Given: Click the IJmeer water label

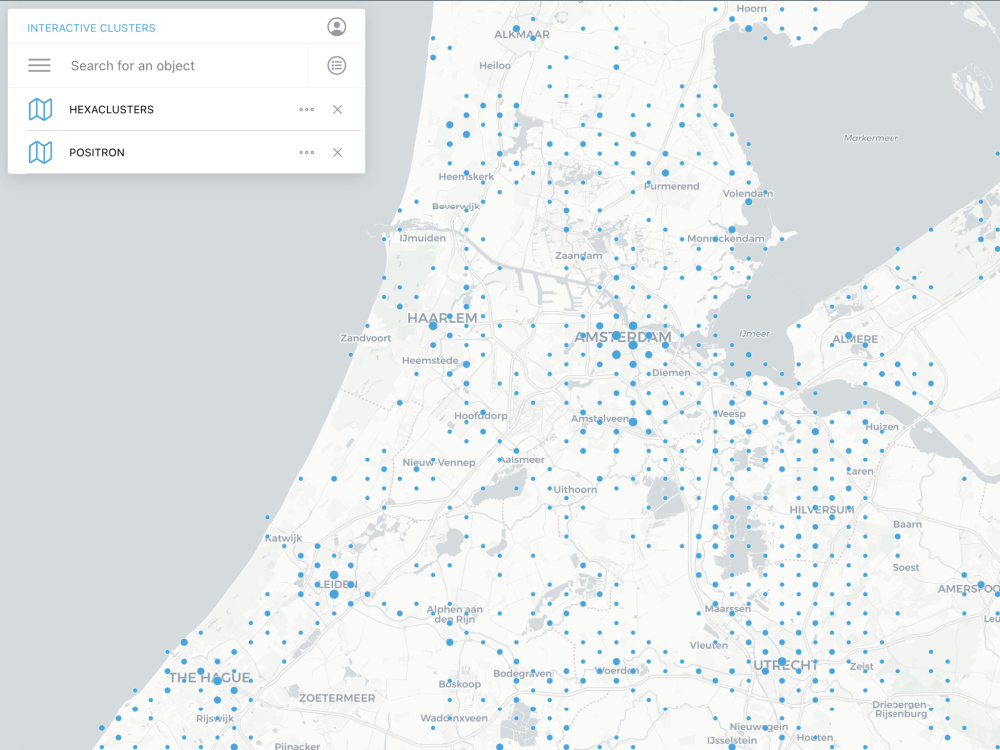Looking at the screenshot, I should pos(754,334).
